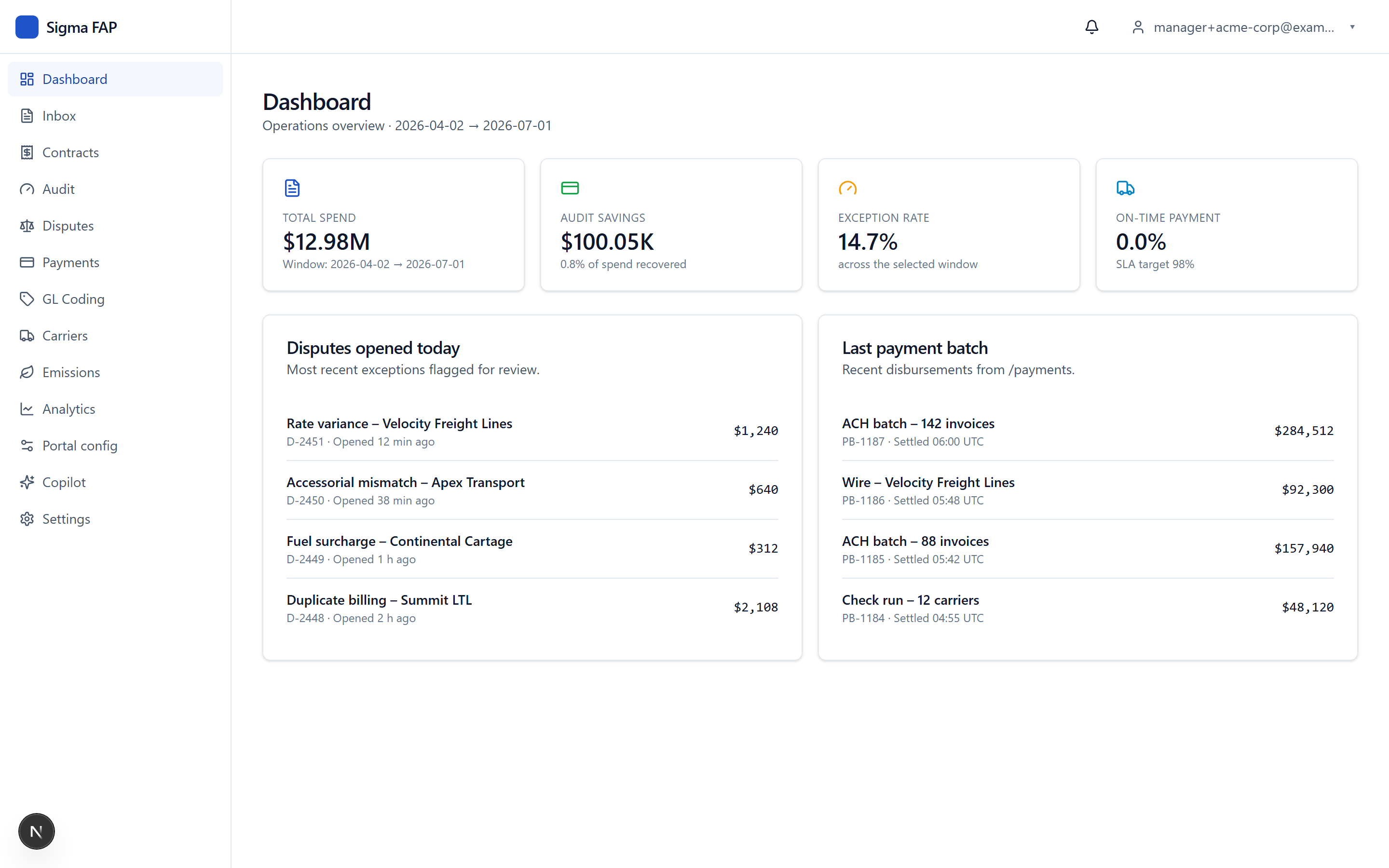Click the Emissions leaf icon
1389x868 pixels.
click(27, 372)
